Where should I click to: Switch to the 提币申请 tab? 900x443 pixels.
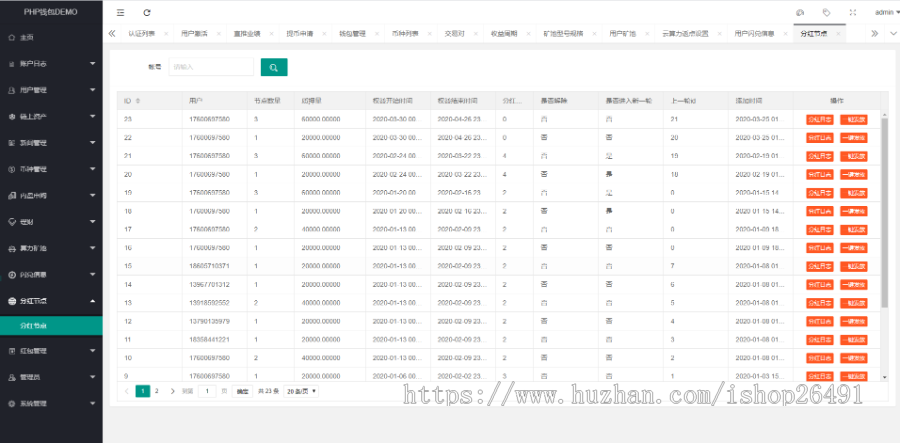[x=300, y=34]
